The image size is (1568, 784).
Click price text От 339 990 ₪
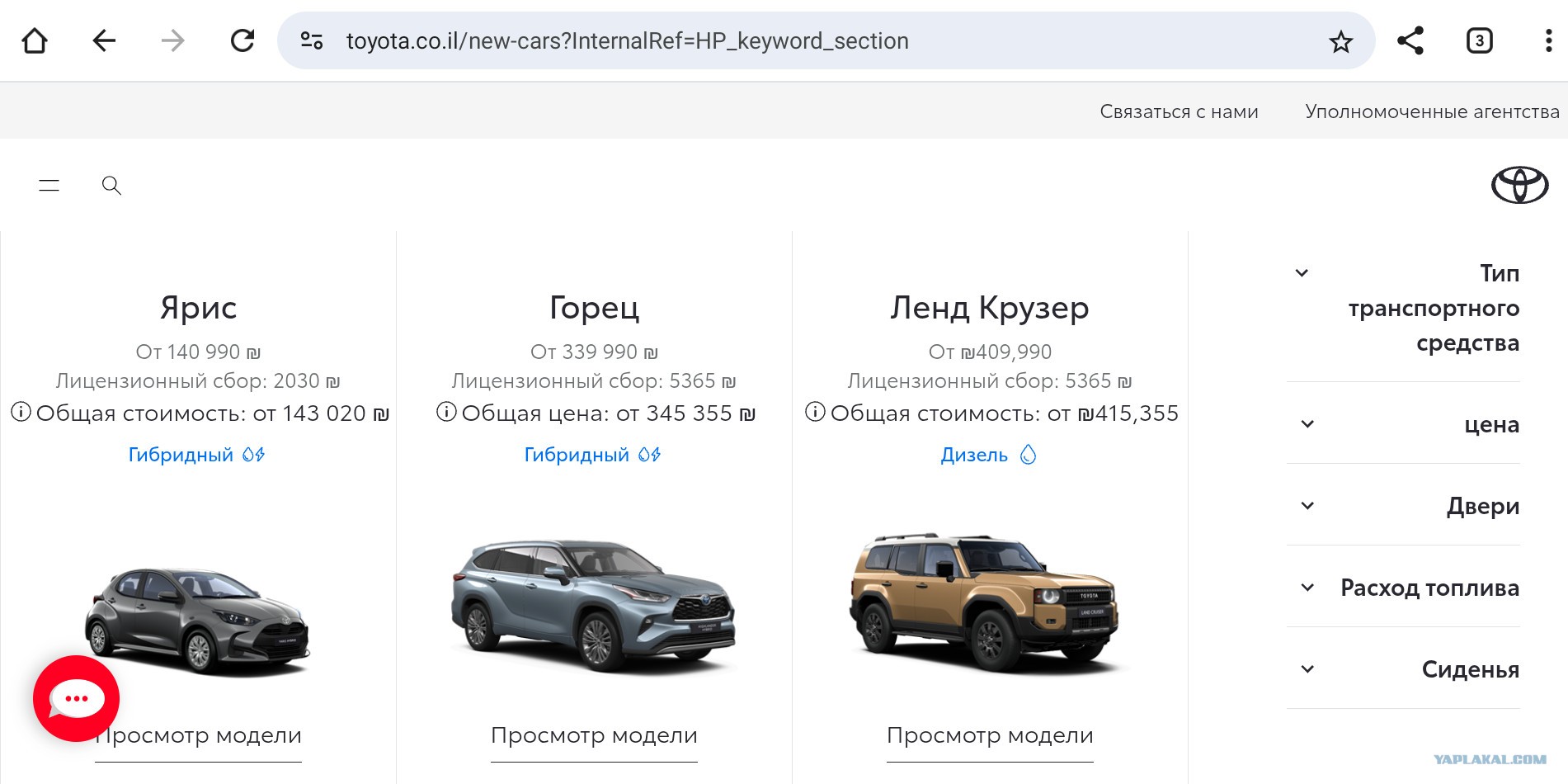(x=594, y=352)
